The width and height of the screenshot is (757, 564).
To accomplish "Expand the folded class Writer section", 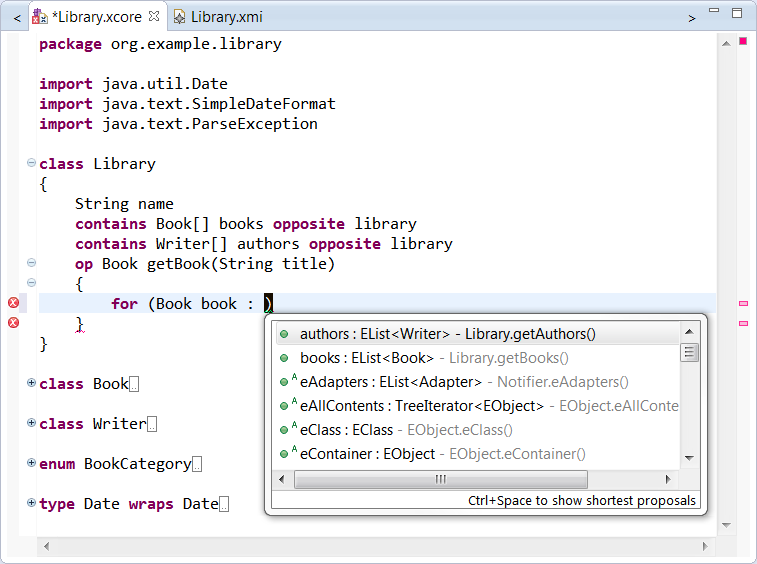I will (x=31, y=423).
